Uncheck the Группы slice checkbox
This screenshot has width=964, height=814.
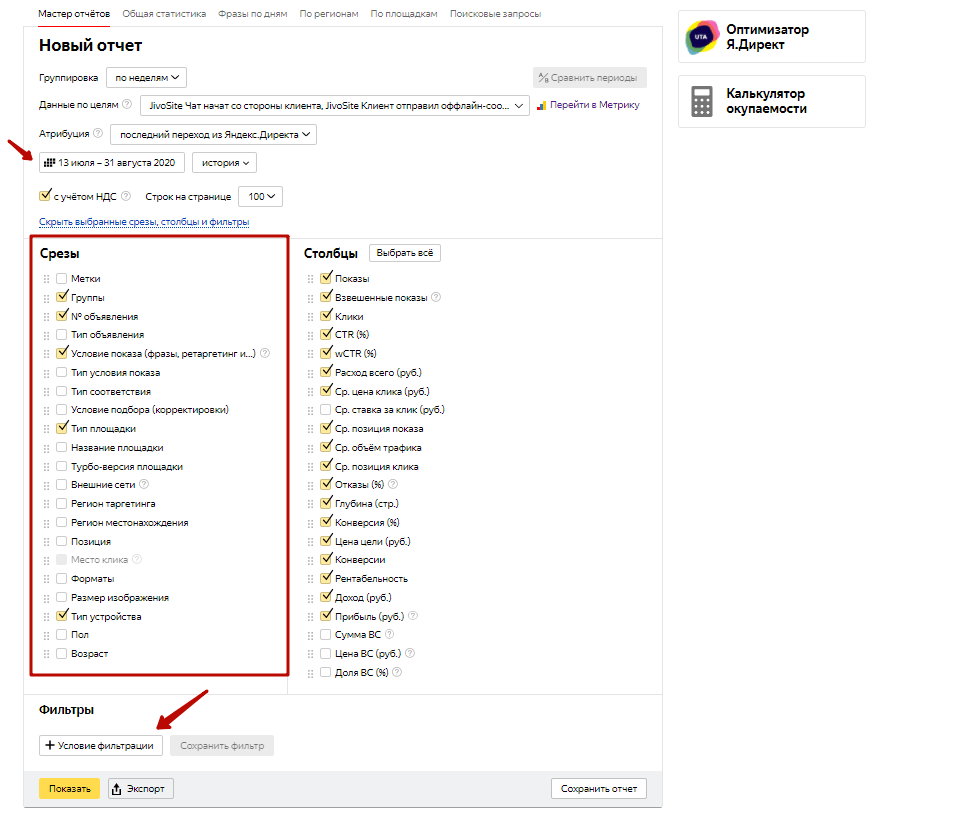pyautogui.click(x=61, y=297)
